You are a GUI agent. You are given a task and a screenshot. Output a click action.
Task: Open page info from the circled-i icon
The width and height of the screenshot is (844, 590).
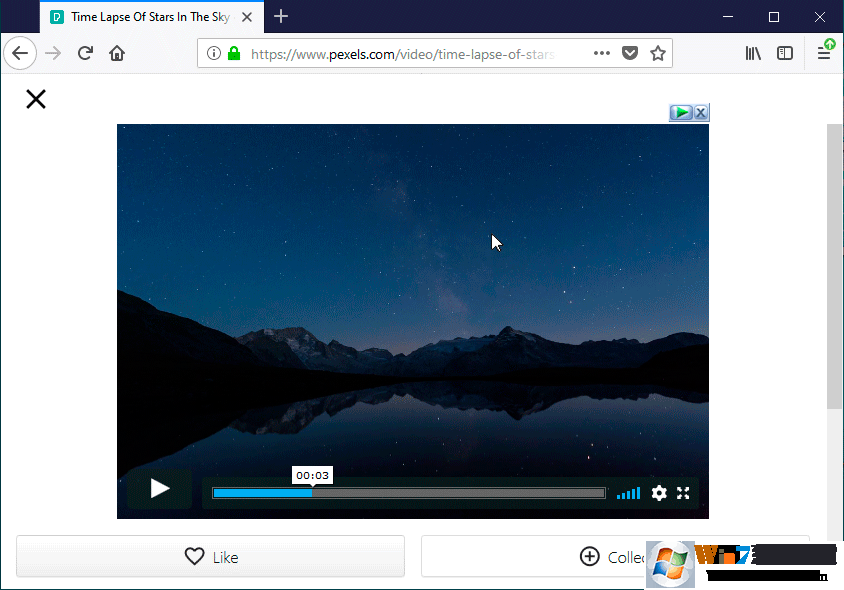[213, 52]
